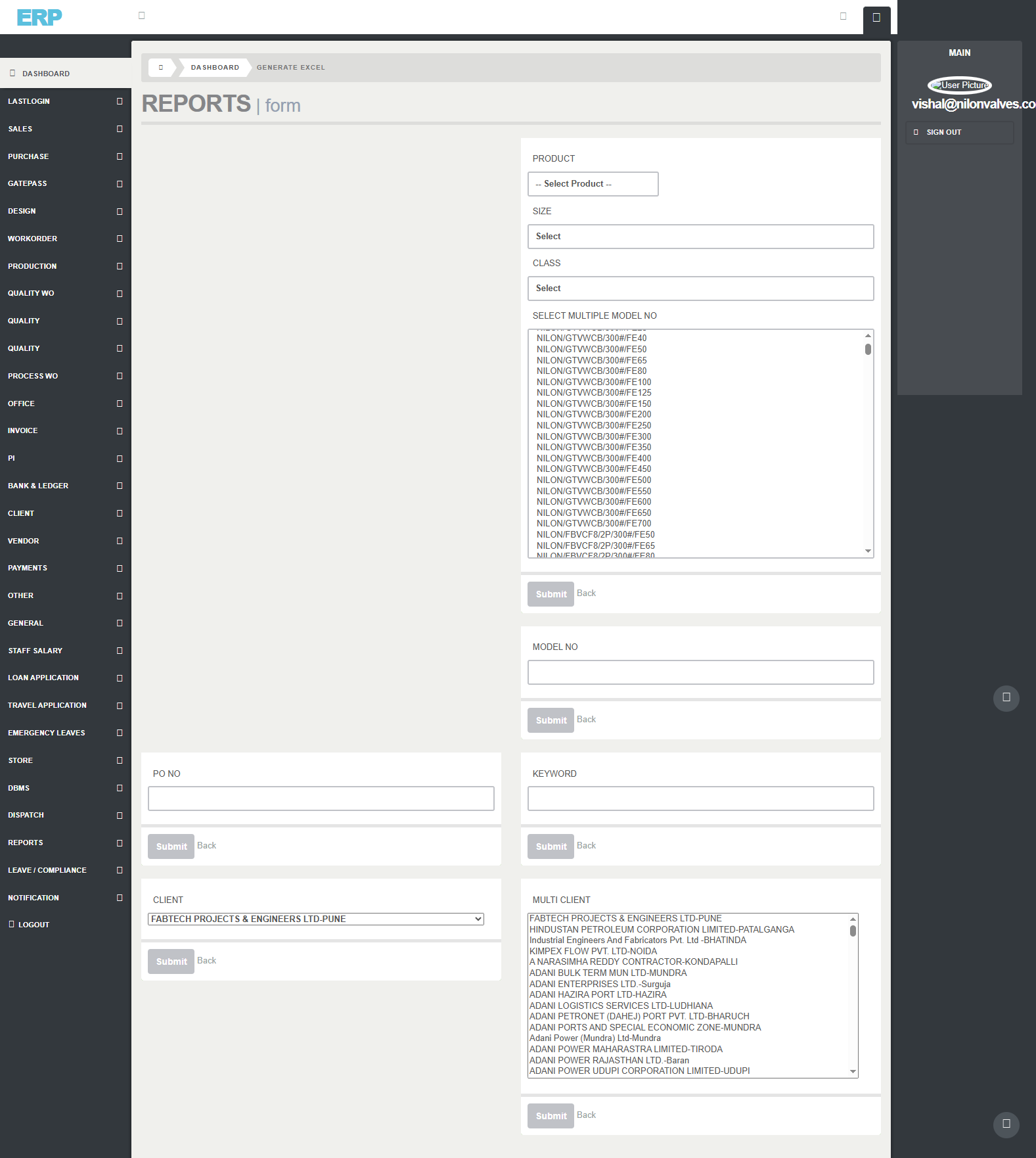
Task: Open the BANK & LEDGER menu item
Action: coord(38,486)
